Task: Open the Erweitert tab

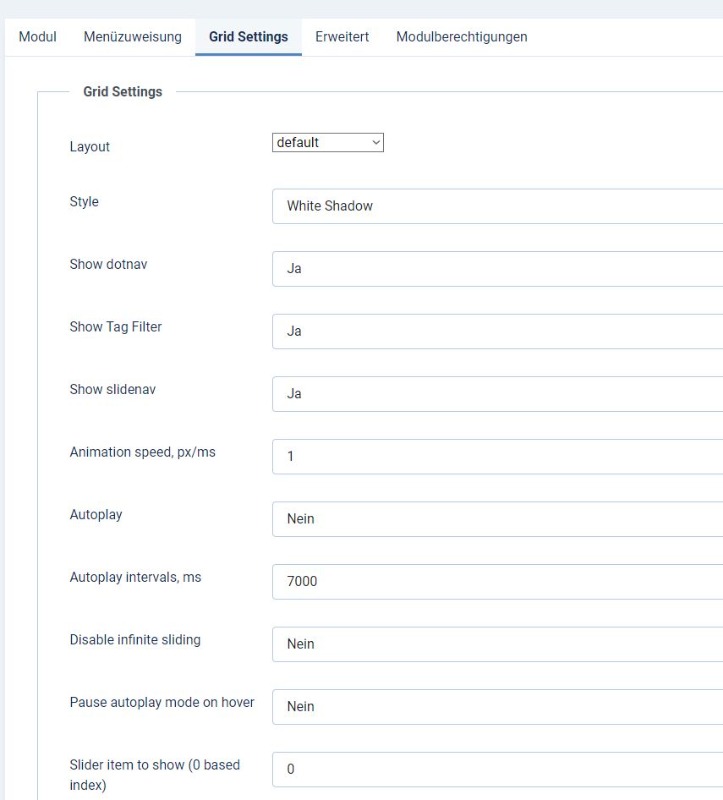Action: pyautogui.click(x=342, y=37)
